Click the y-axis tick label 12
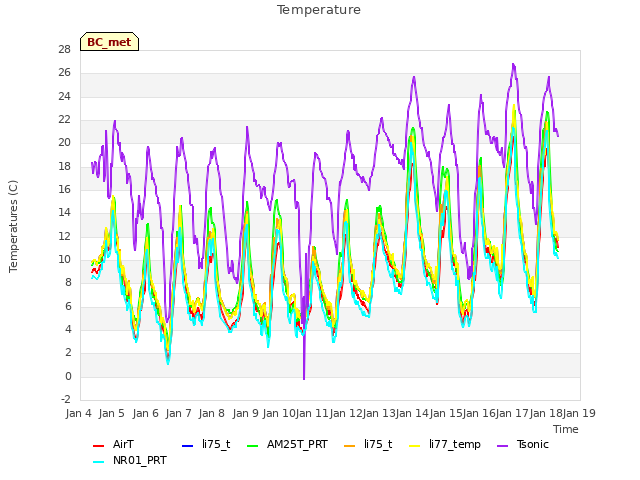 (x=64, y=236)
